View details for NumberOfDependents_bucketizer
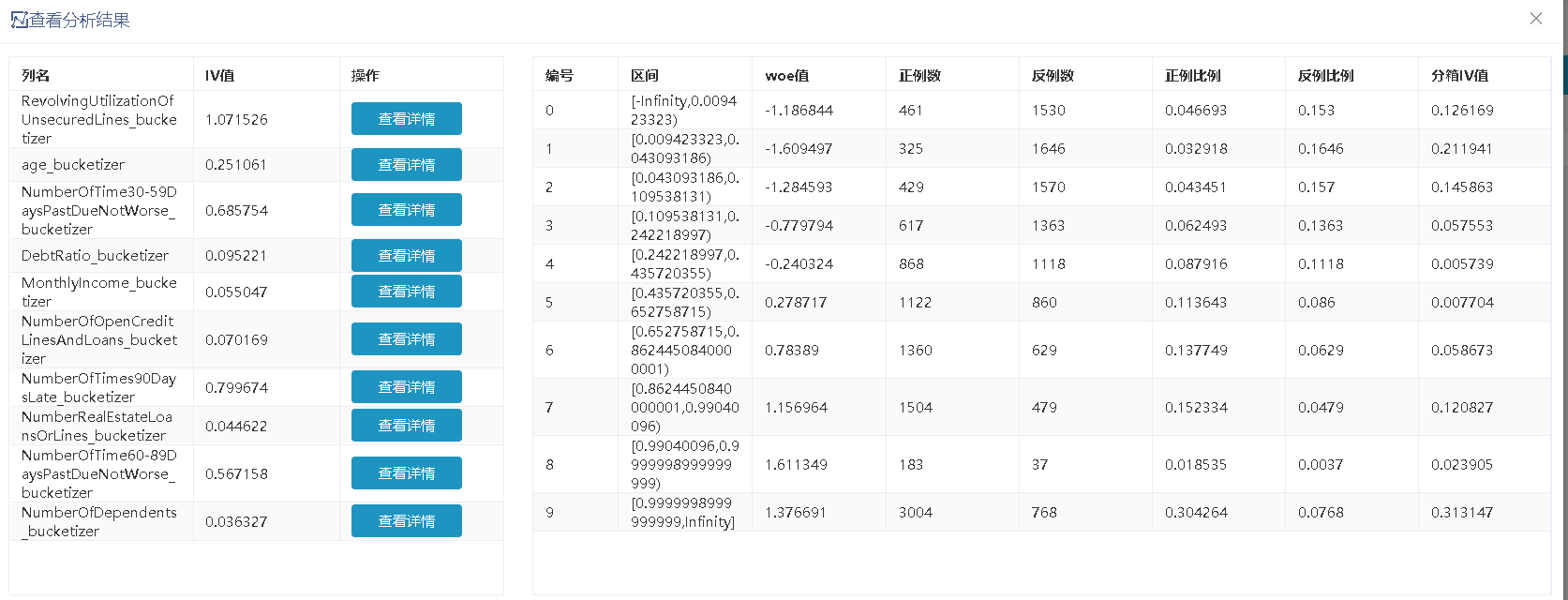The image size is (1568, 600). coord(407,521)
